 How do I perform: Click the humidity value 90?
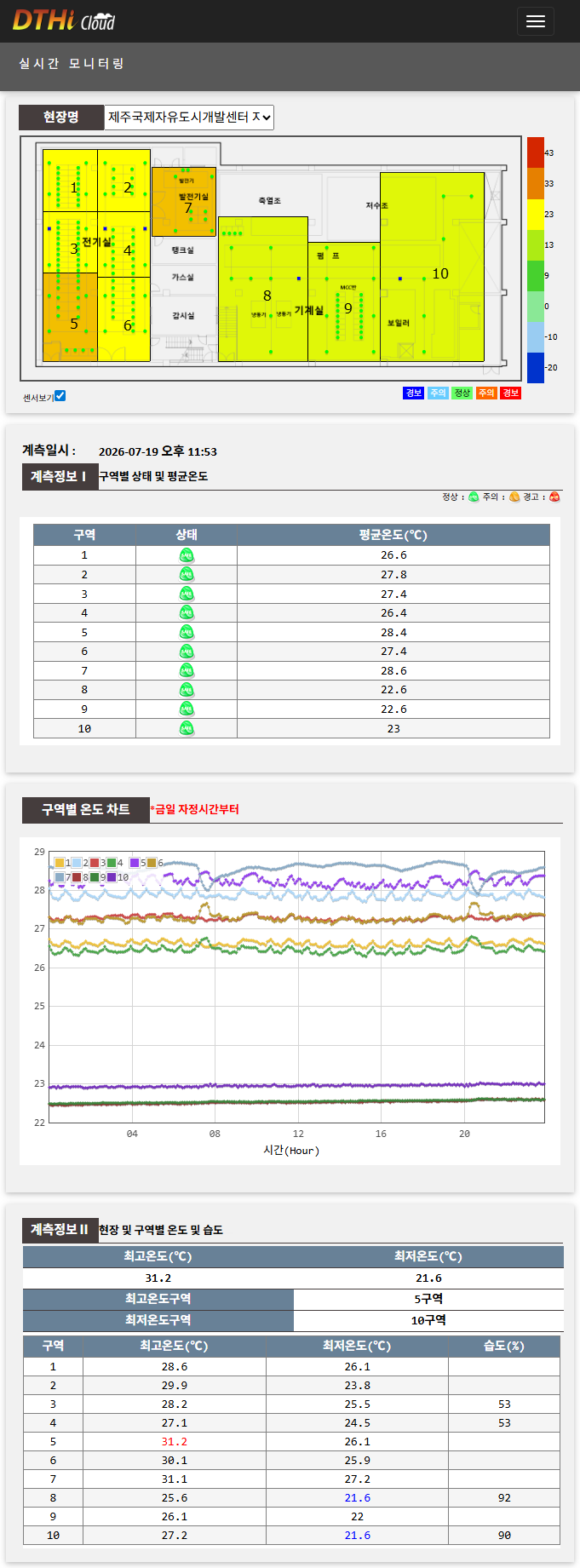504,1535
